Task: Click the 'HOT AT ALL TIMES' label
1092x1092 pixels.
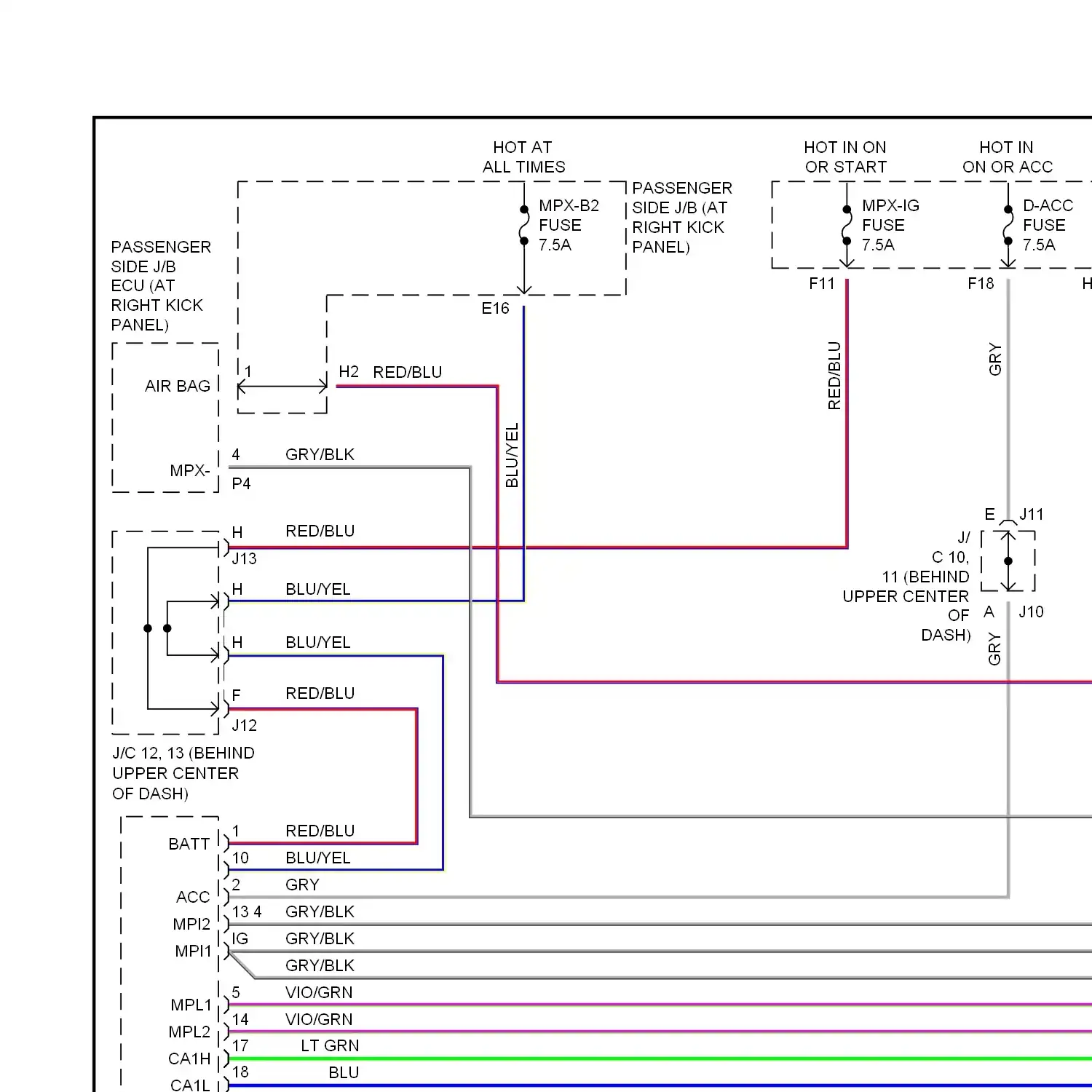Action: 523,157
